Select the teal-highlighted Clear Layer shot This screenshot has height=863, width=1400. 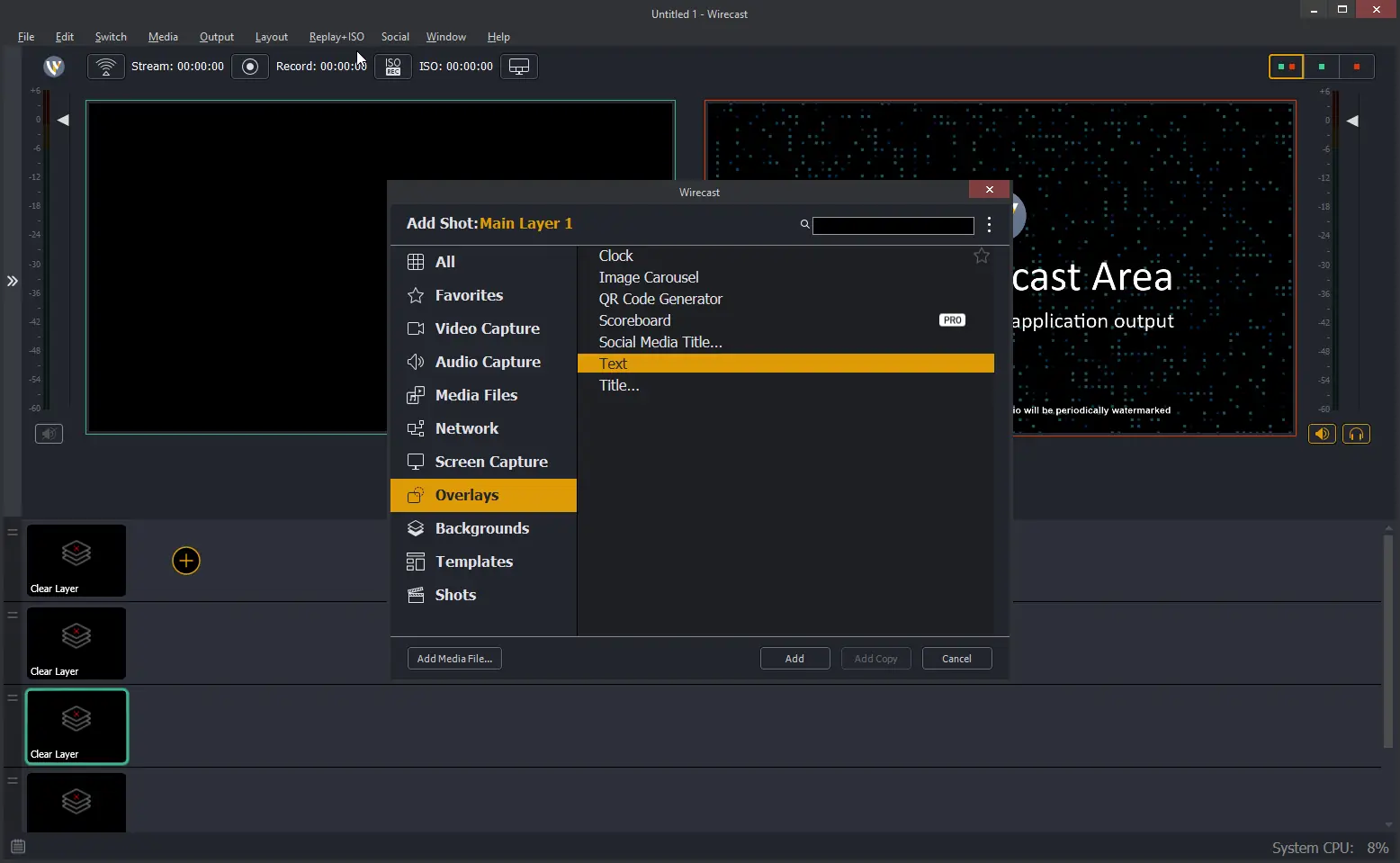76,726
